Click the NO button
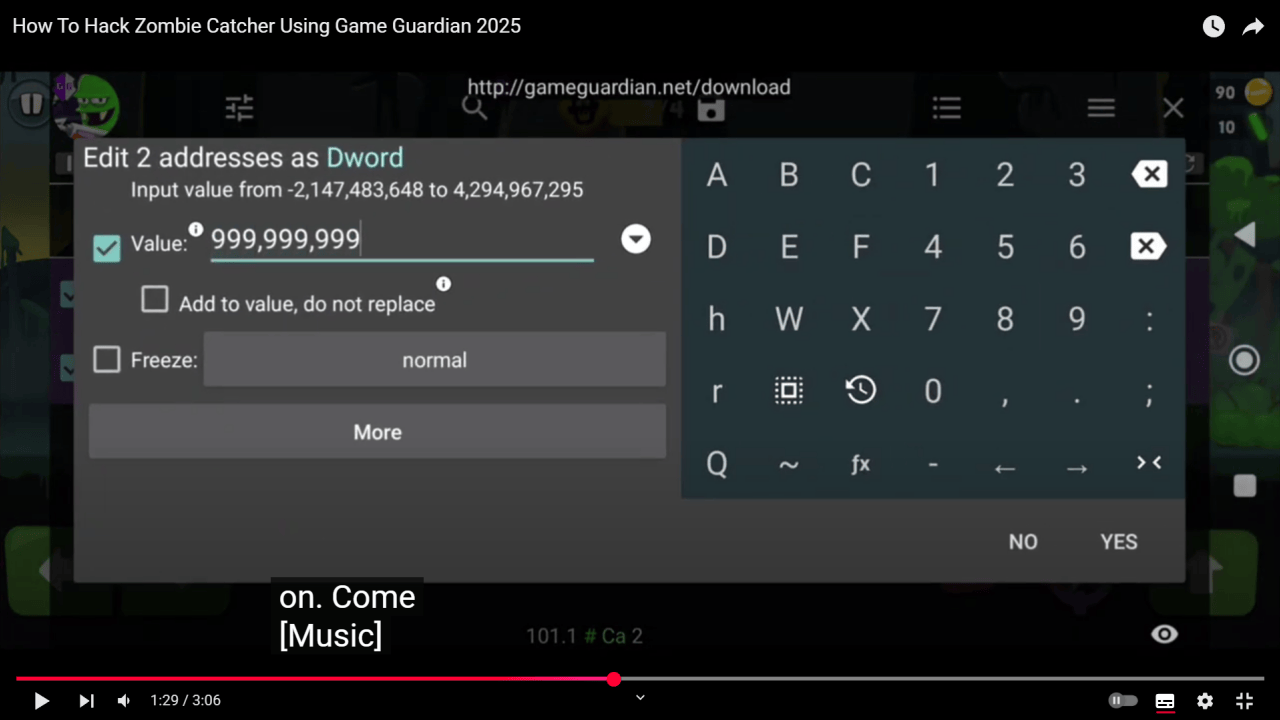Image resolution: width=1280 pixels, height=720 pixels. [1023, 542]
